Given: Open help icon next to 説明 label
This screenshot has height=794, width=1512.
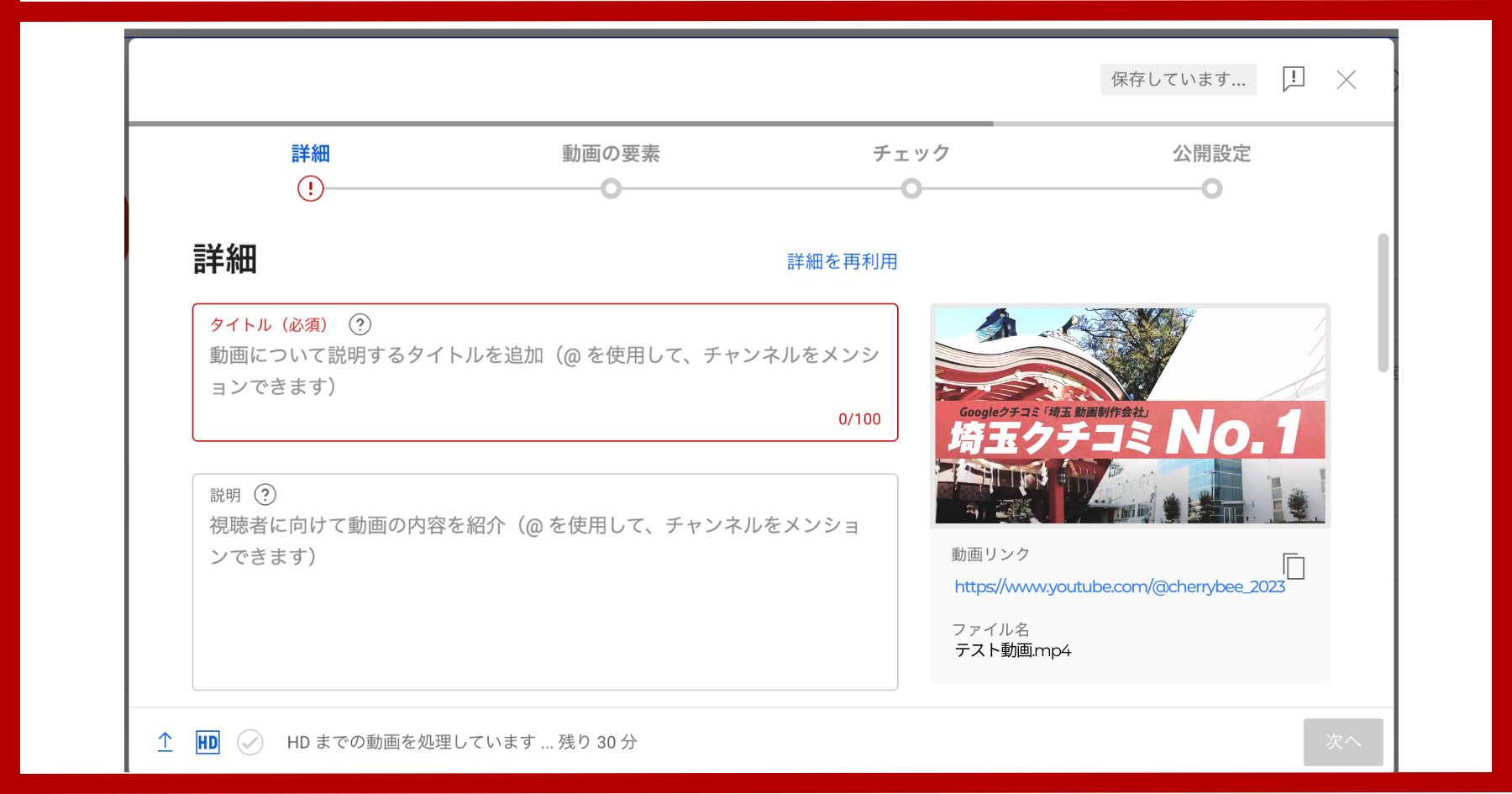Looking at the screenshot, I should 265,495.
